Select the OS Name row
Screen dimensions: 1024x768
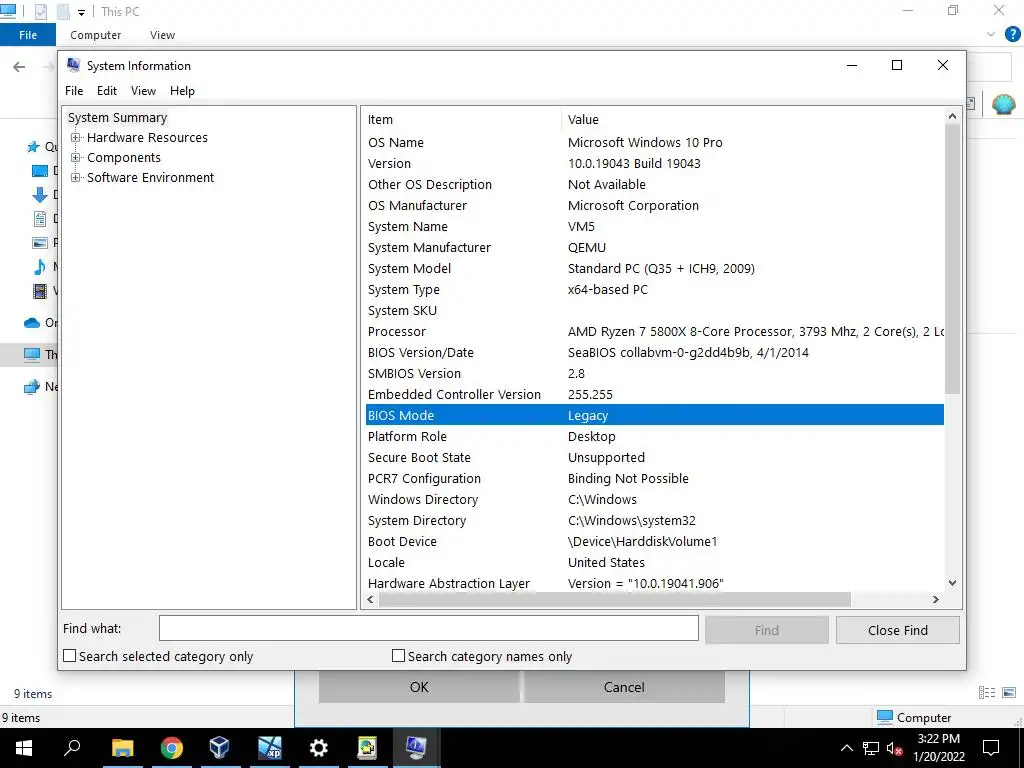coord(655,142)
